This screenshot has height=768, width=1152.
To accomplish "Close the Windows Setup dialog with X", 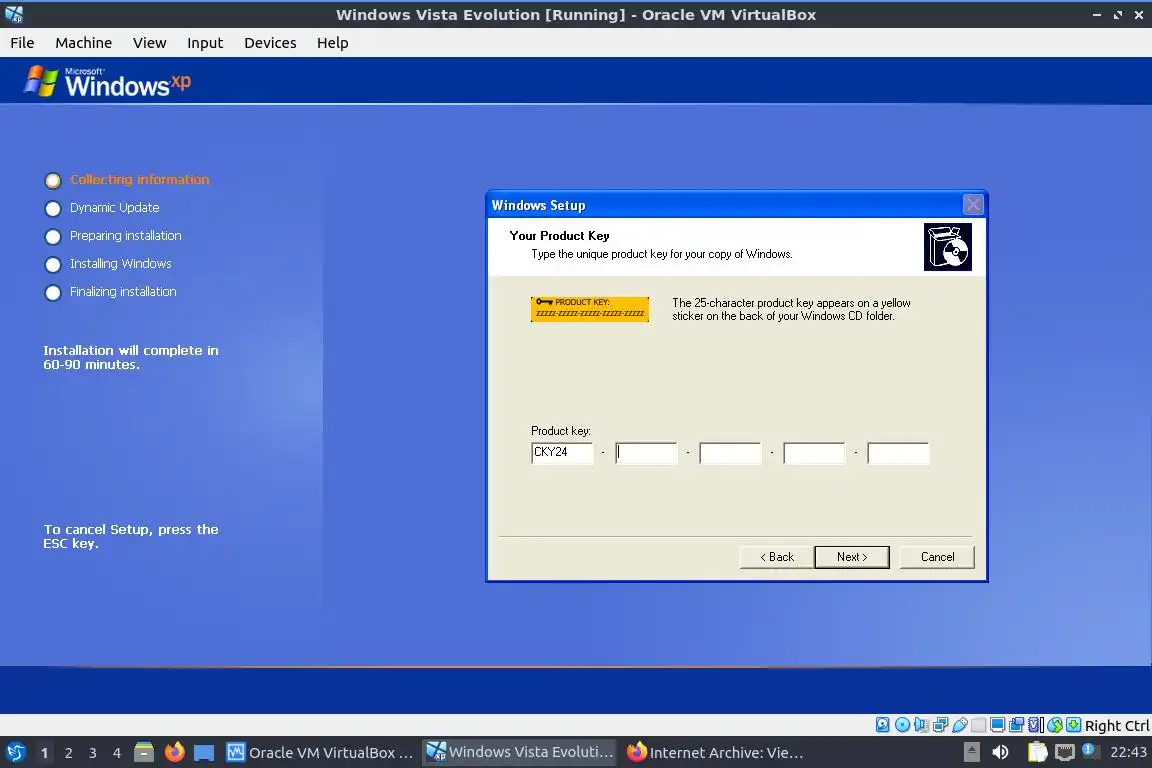I will coord(973,205).
